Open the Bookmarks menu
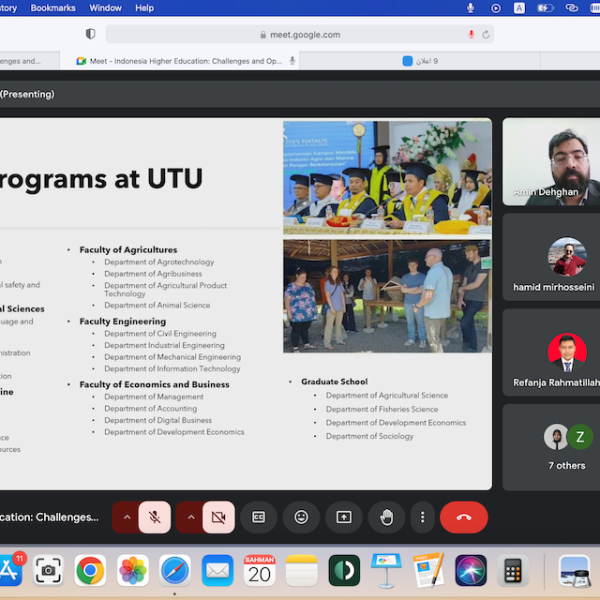This screenshot has width=600, height=600. [x=53, y=8]
